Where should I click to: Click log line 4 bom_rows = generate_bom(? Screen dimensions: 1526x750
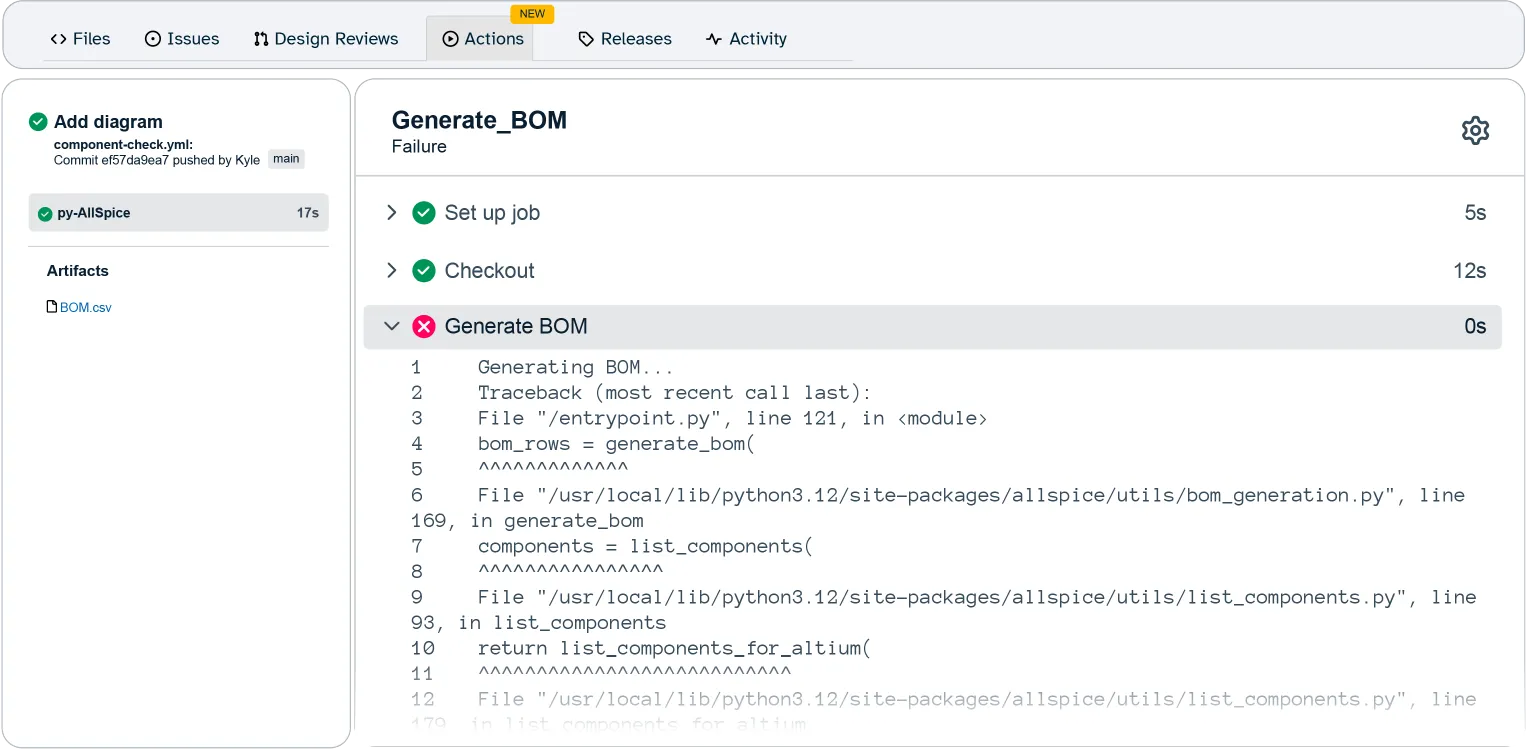pyautogui.click(x=616, y=444)
